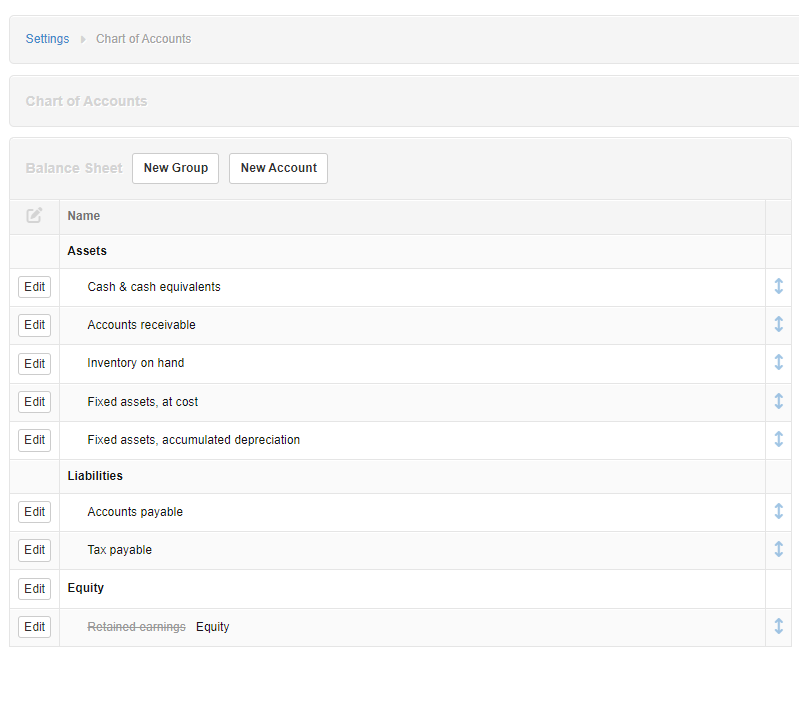799x709 pixels.
Task: Edit the Equity group
Action: tap(34, 589)
